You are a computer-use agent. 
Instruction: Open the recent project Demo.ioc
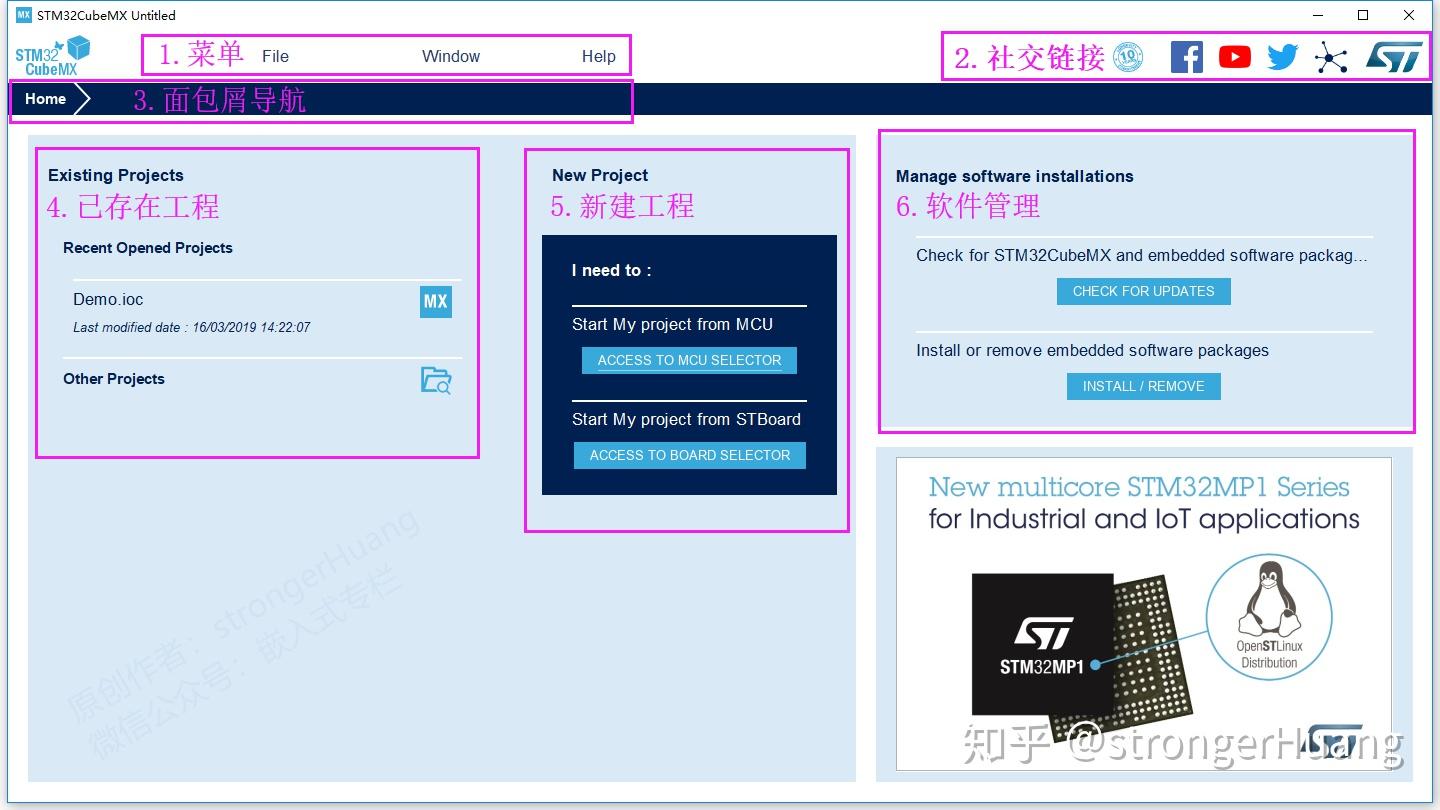pyautogui.click(x=106, y=299)
